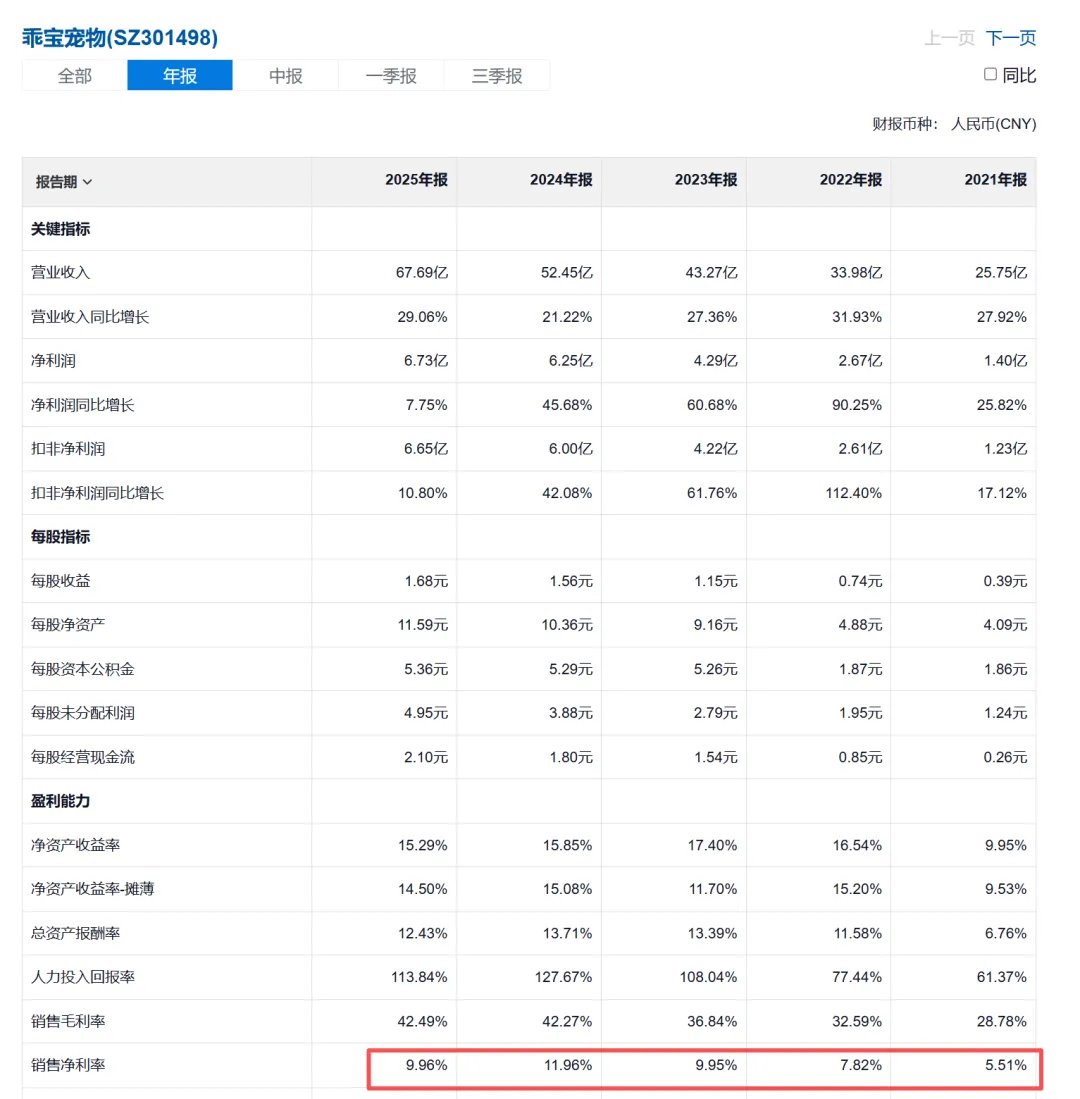Select the 2022年报 column header
This screenshot has height=1099, width=1080.
[851, 180]
